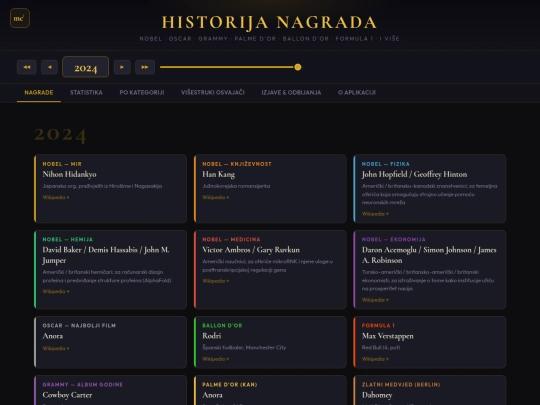Click Anora under Oscar – Najbolji film
Screen dimensions: 540x405
(53, 336)
